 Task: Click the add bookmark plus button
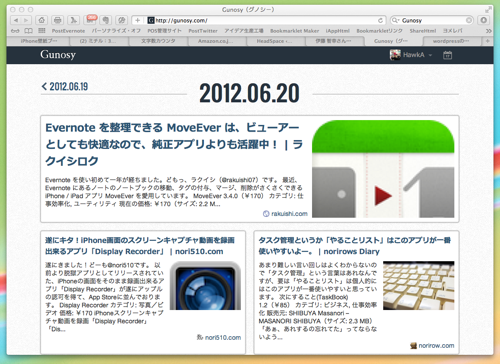[x=137, y=20]
